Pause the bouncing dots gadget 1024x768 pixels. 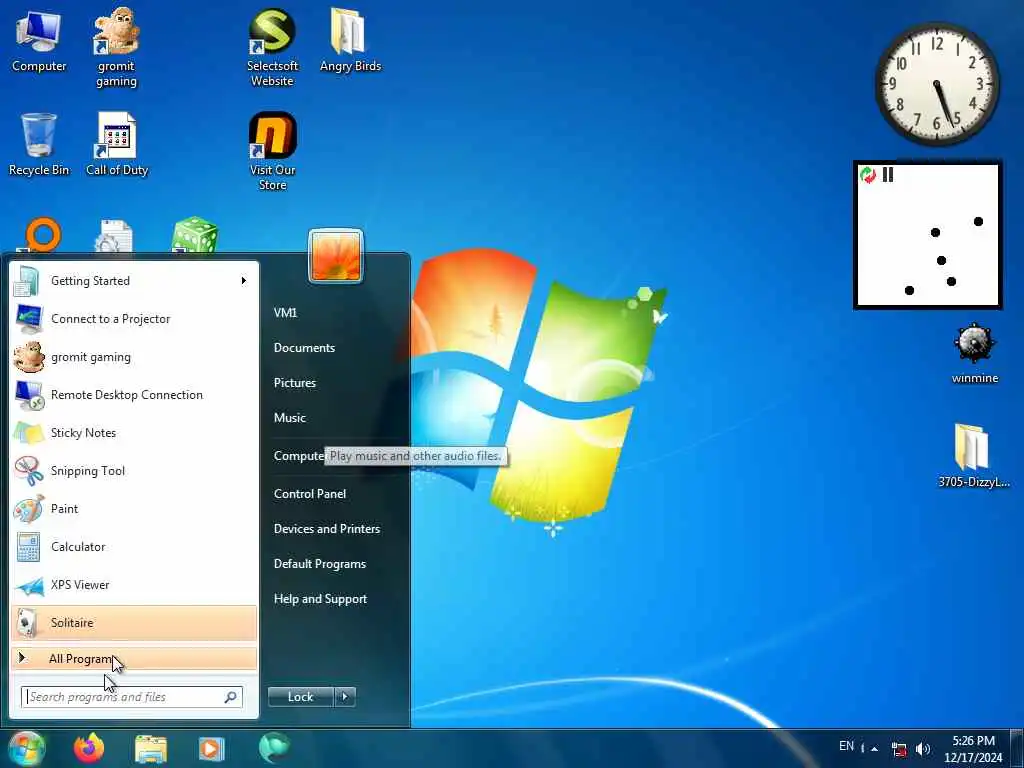tap(888, 174)
